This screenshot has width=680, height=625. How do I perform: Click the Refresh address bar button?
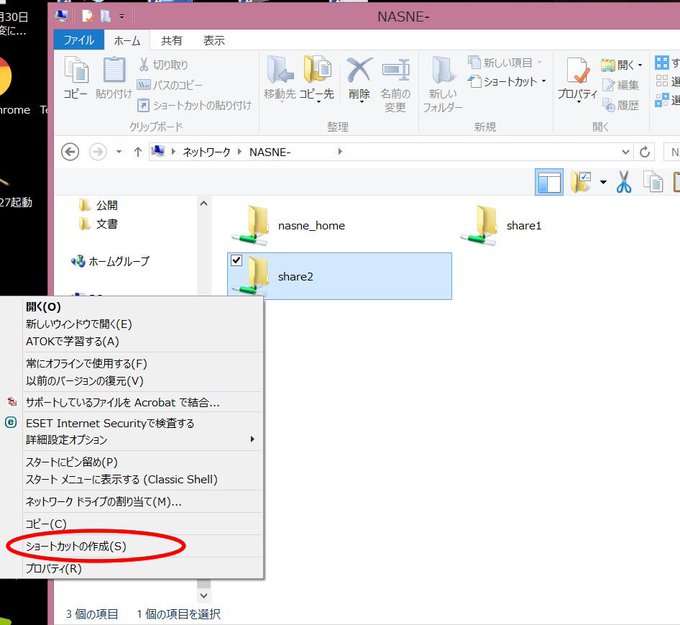coord(645,152)
